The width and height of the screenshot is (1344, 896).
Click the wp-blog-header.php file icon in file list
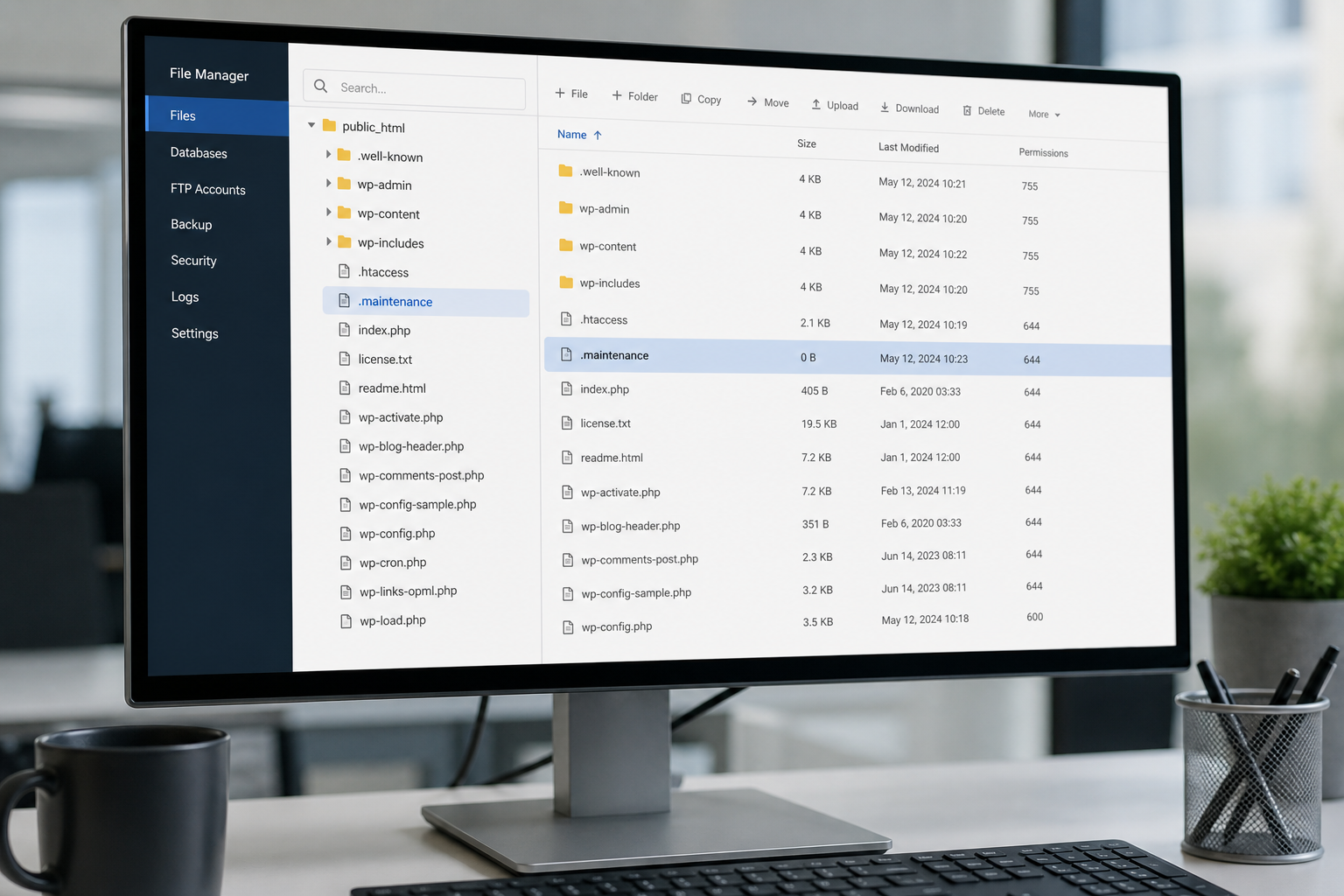(x=568, y=526)
